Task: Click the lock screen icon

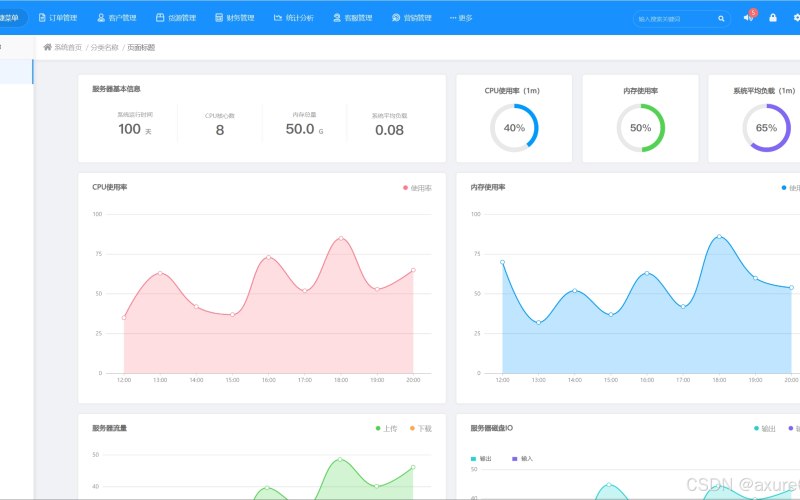Action: tap(773, 18)
